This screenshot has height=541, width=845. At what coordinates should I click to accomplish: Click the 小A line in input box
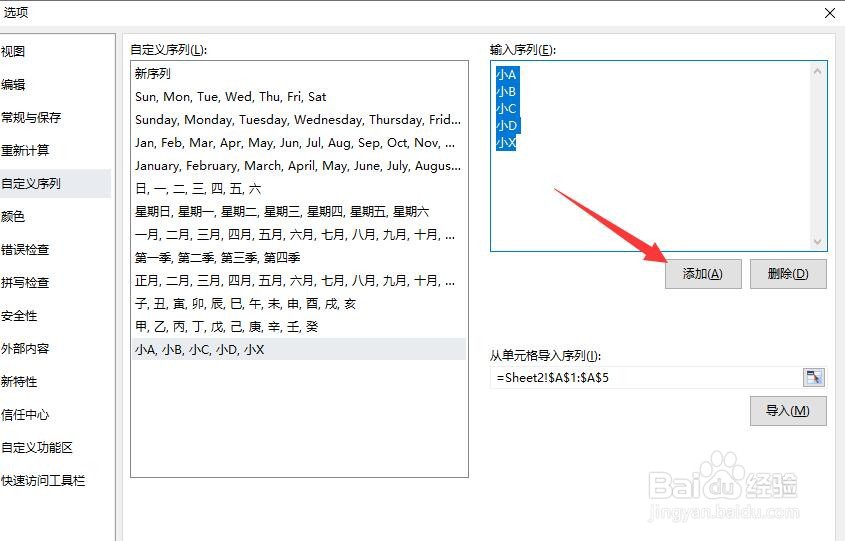506,74
